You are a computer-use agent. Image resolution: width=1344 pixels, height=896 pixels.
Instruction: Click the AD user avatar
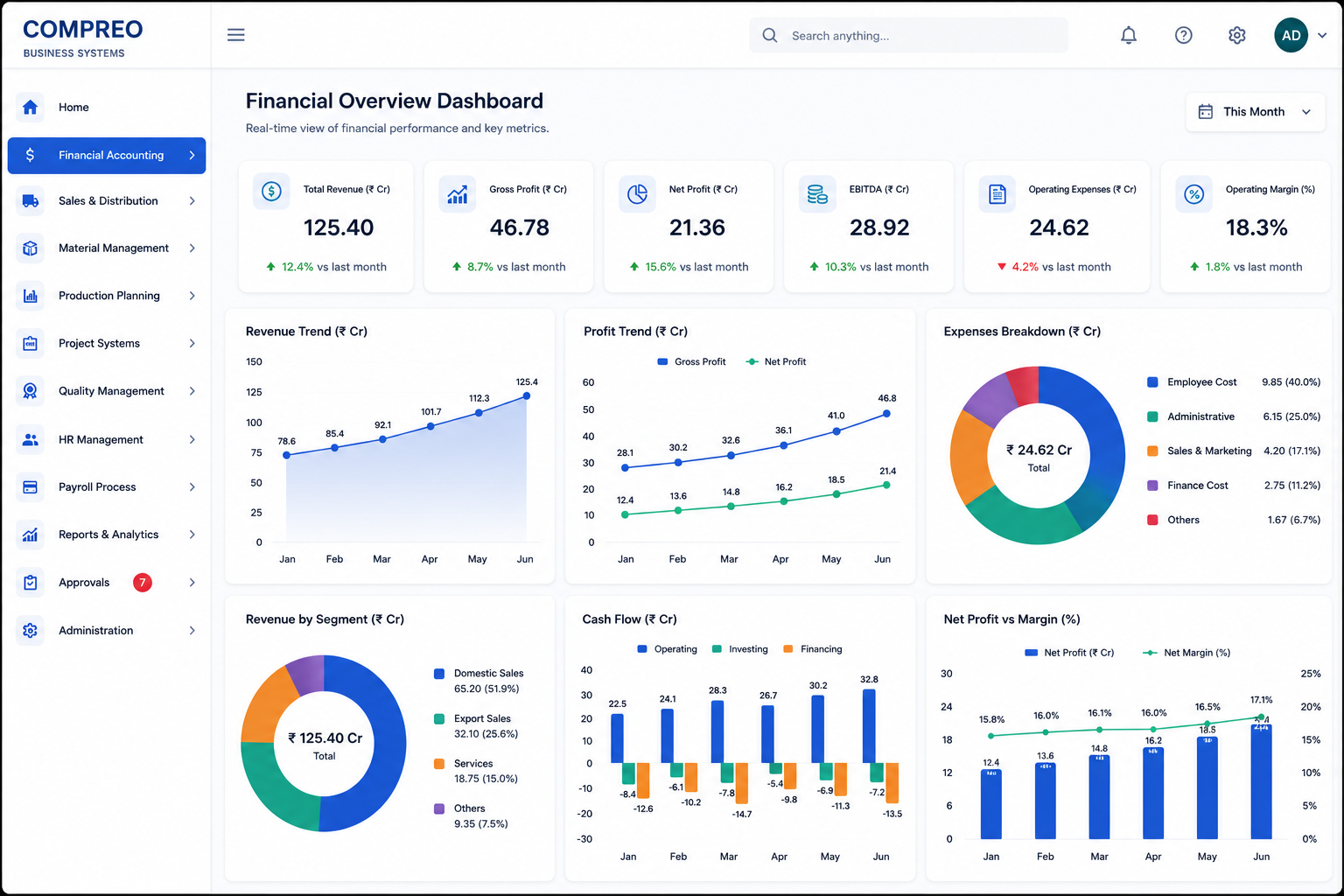pyautogui.click(x=1291, y=35)
